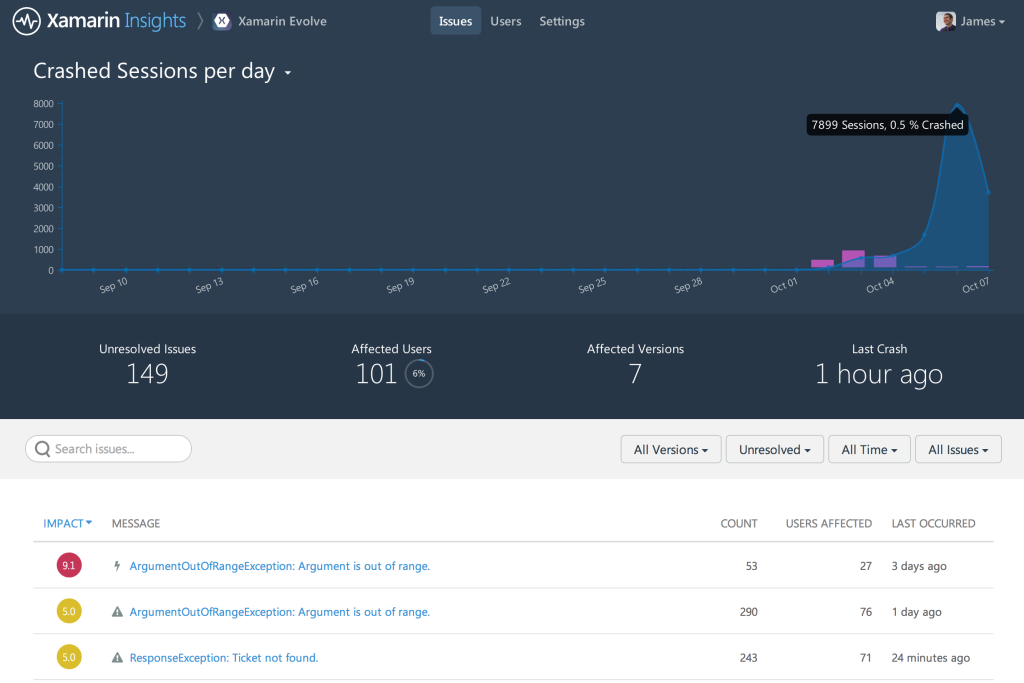Click the magnifier icon in search box
1024x683 pixels.
point(42,449)
